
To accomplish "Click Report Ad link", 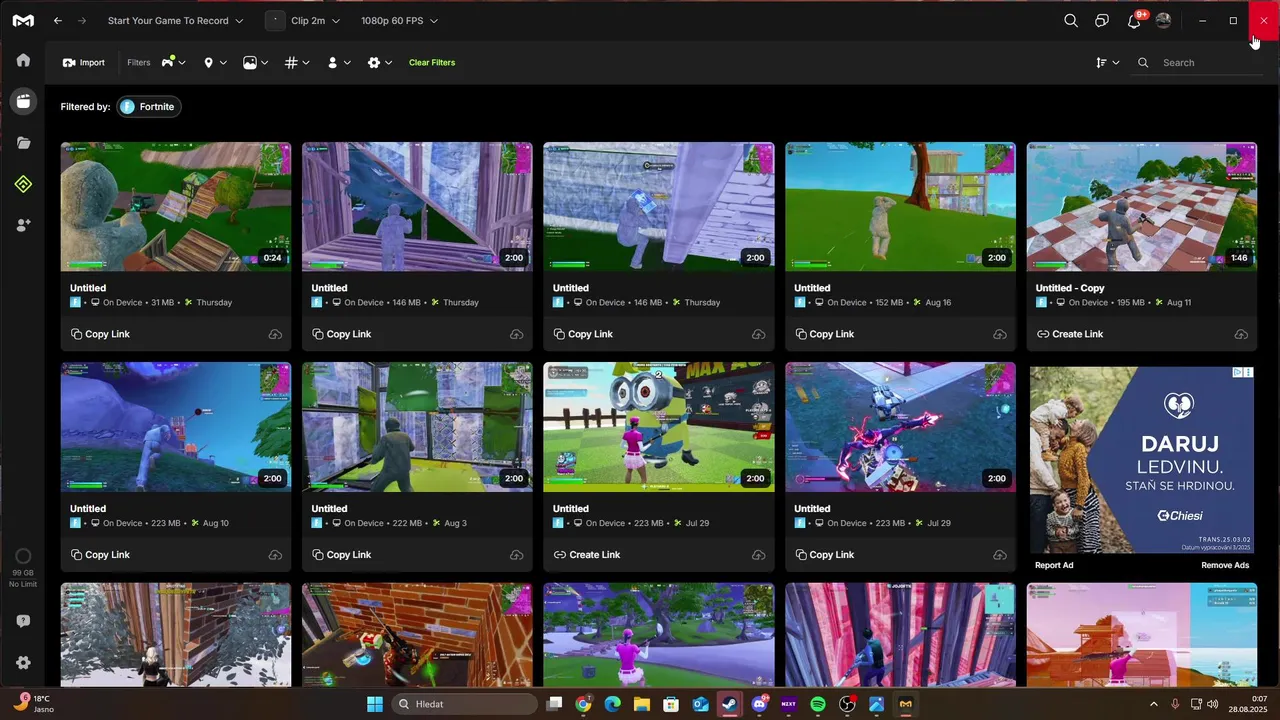I will click(x=1054, y=565).
